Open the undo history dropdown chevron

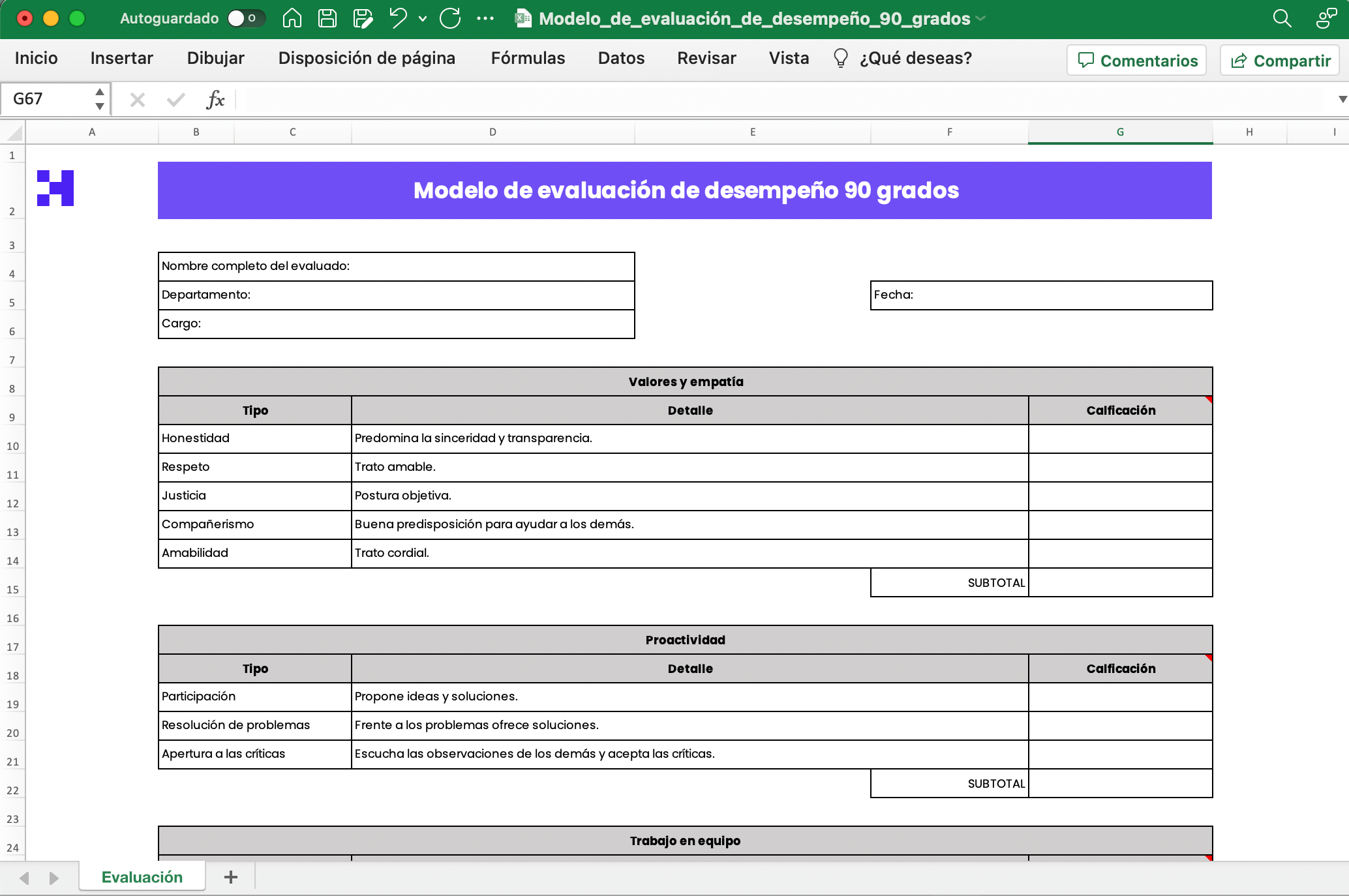[x=421, y=19]
